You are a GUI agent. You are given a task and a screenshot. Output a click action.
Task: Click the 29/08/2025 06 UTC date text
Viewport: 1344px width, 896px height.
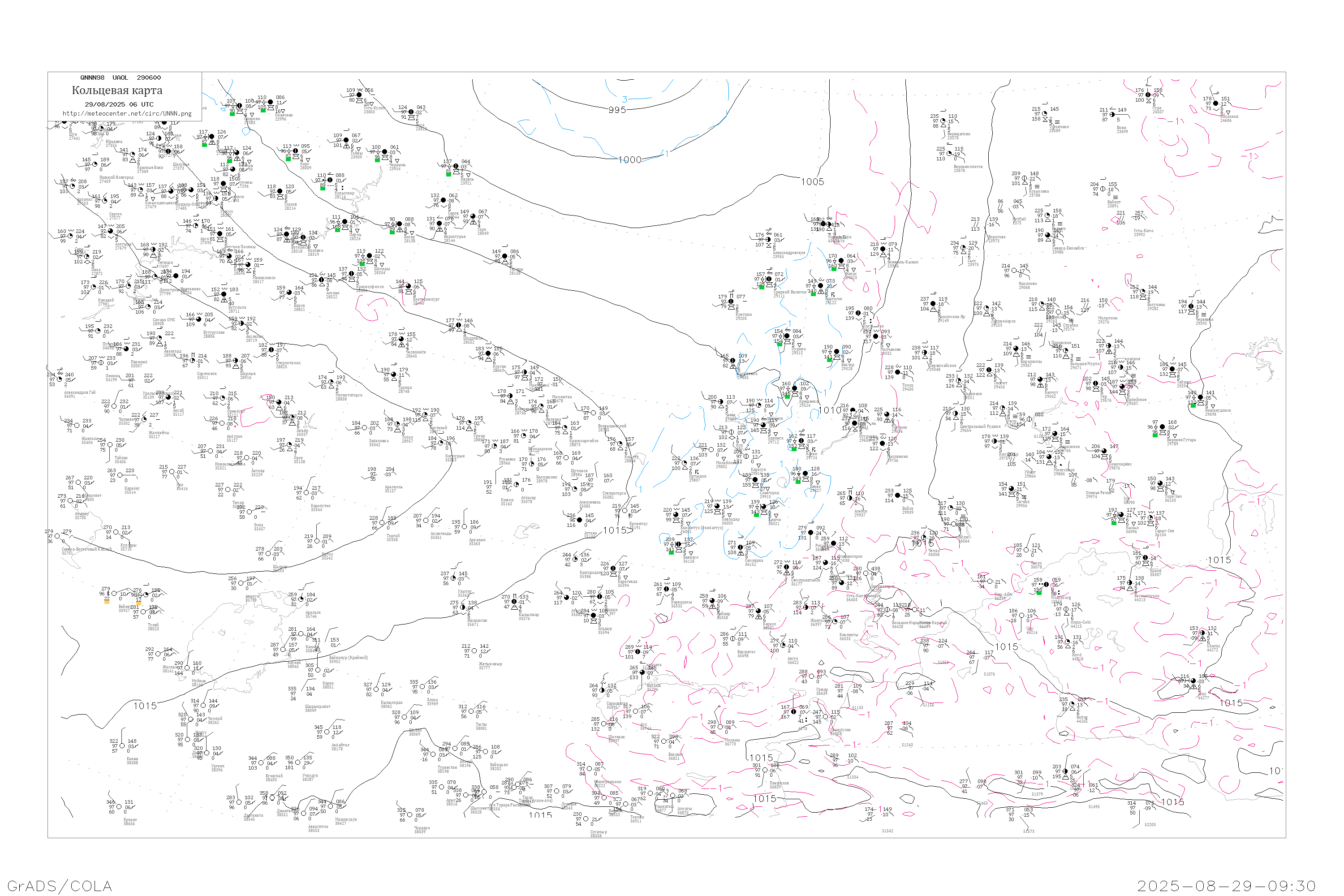tap(119, 104)
